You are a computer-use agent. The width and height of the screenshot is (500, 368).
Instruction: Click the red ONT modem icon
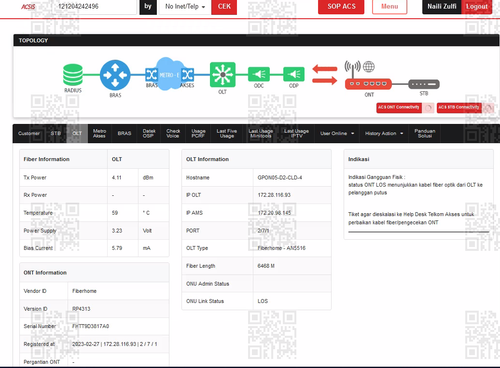(x=368, y=84)
